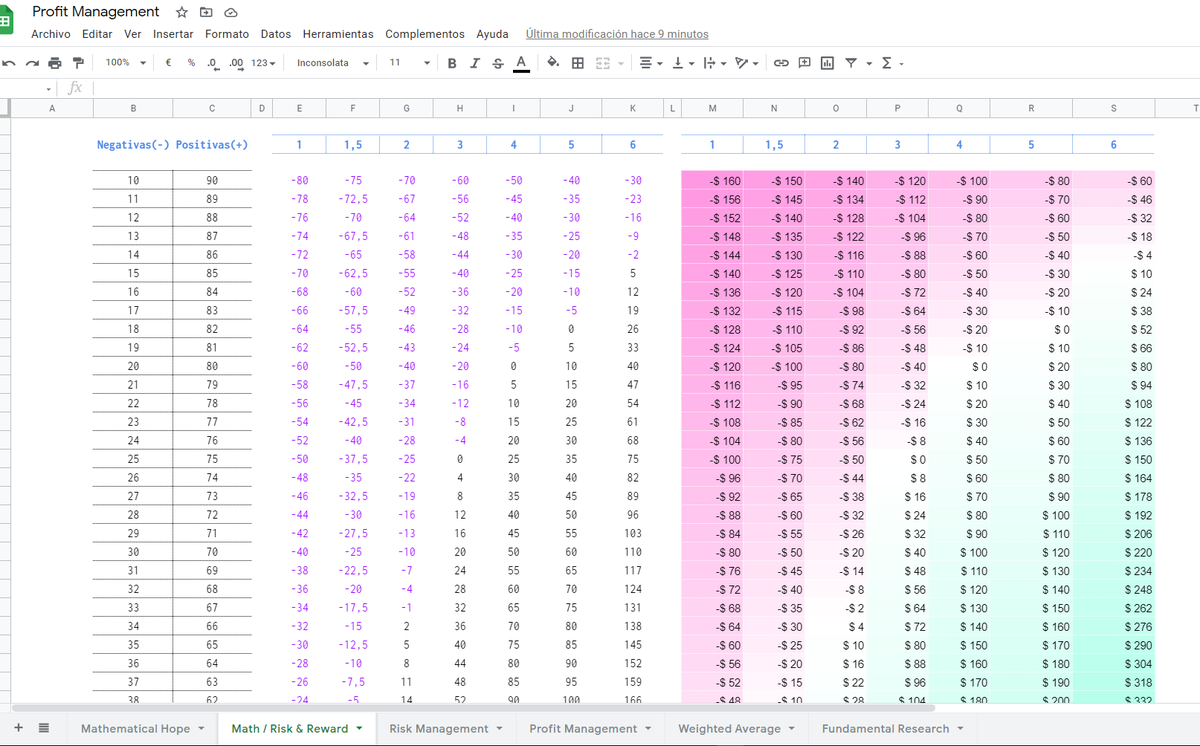Open the Herramientas menu
This screenshot has height=746, width=1200.
[338, 34]
